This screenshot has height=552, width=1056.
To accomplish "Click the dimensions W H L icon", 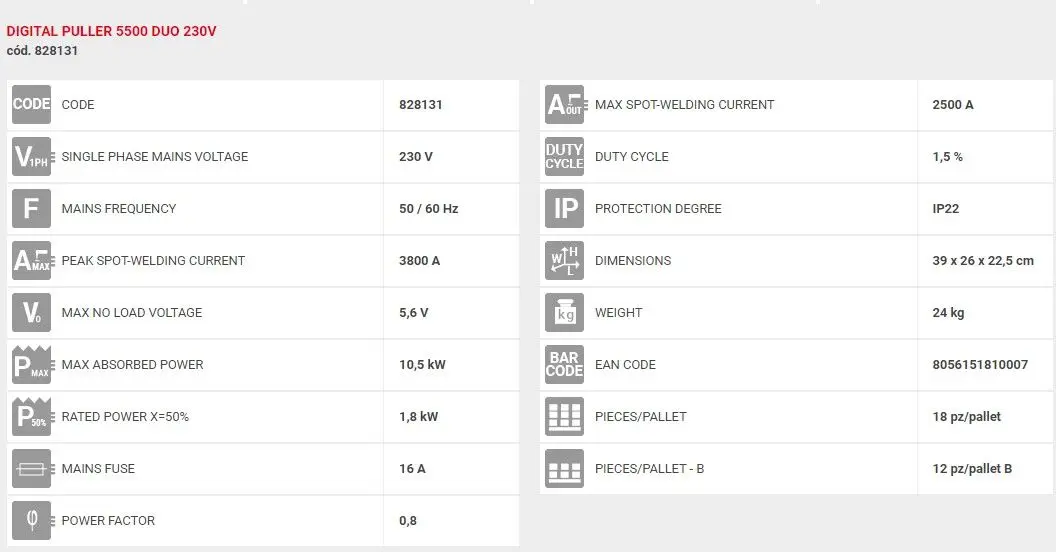I will [x=564, y=261].
